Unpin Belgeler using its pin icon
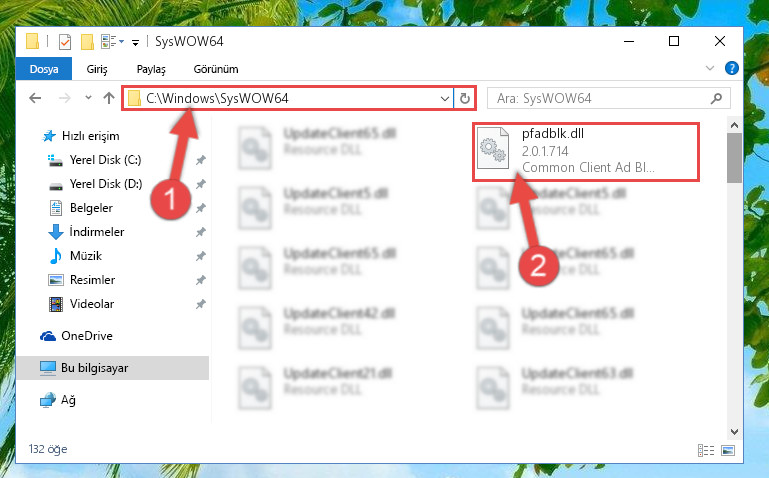 click(201, 208)
